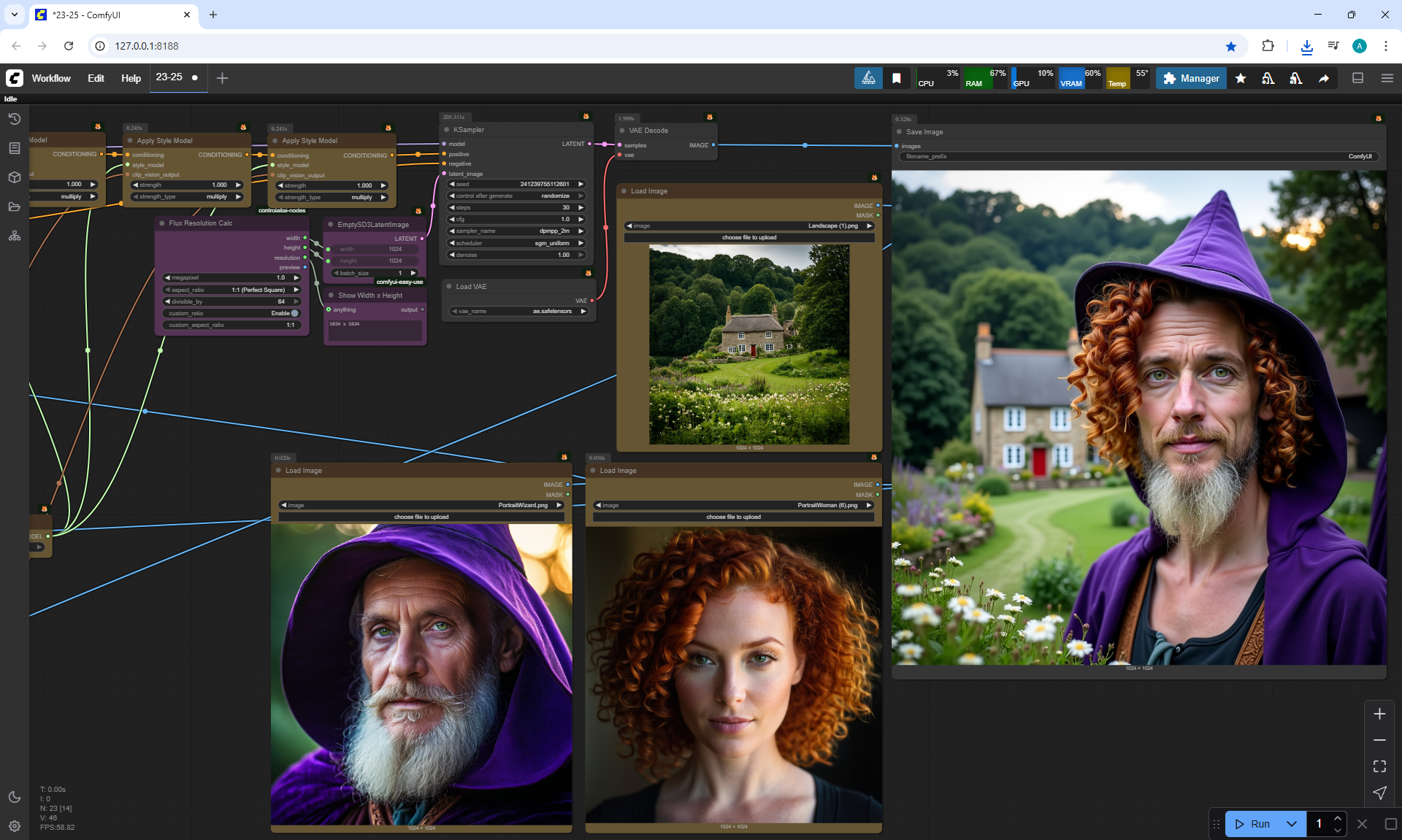Toggle the custom_ratio Enable switch

tap(294, 313)
